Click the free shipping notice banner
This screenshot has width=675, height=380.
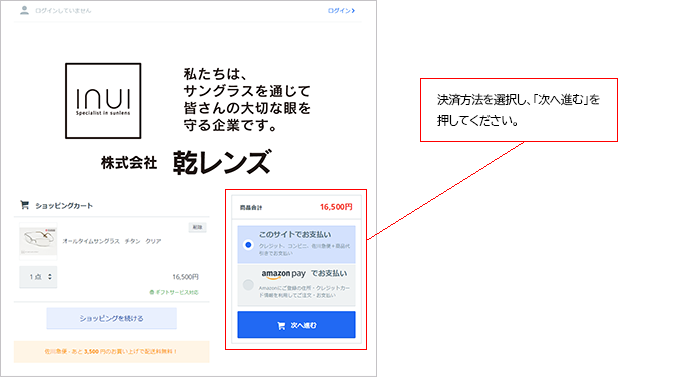(111, 352)
